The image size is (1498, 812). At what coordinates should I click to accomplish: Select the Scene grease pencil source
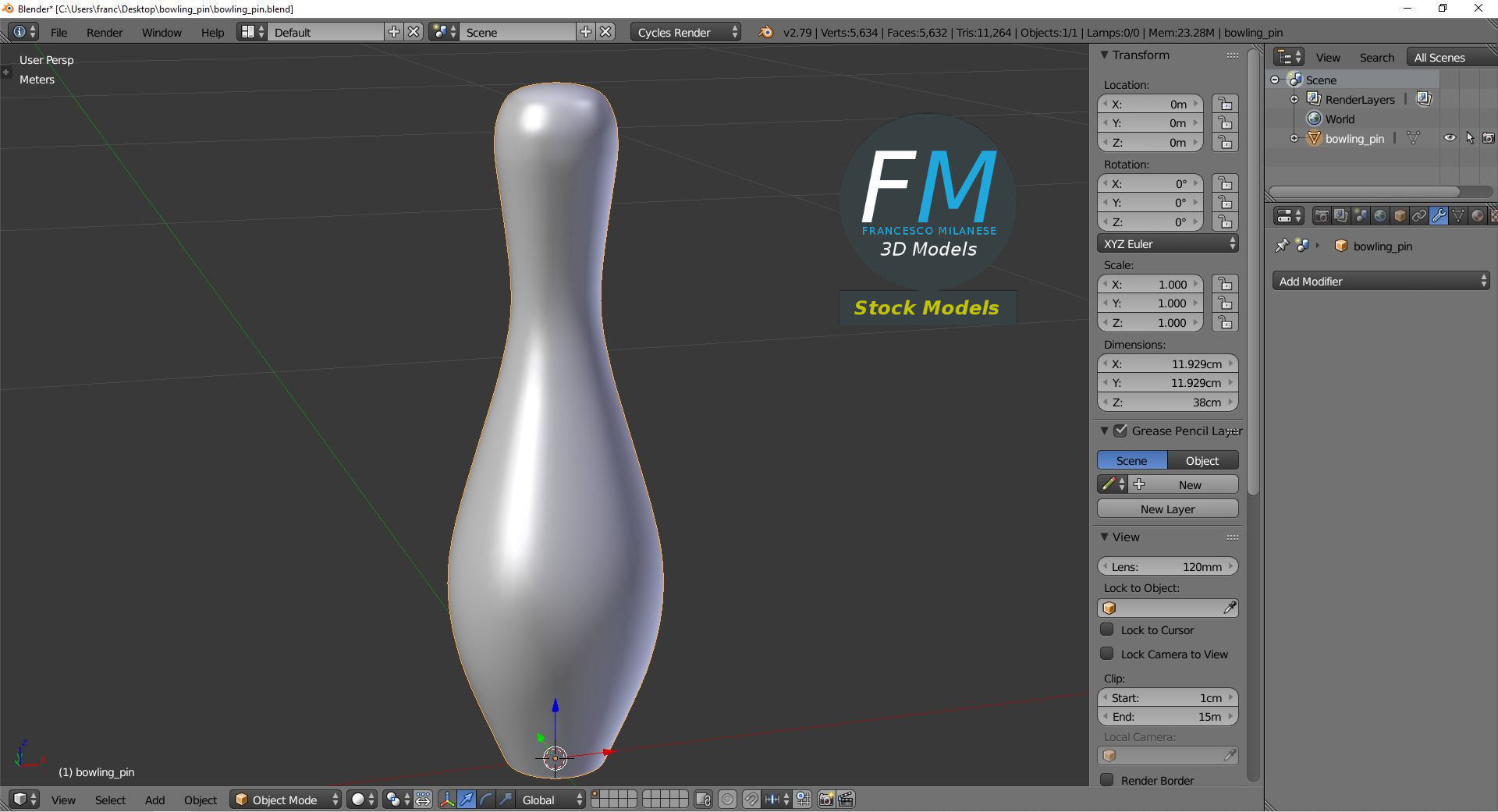1131,460
